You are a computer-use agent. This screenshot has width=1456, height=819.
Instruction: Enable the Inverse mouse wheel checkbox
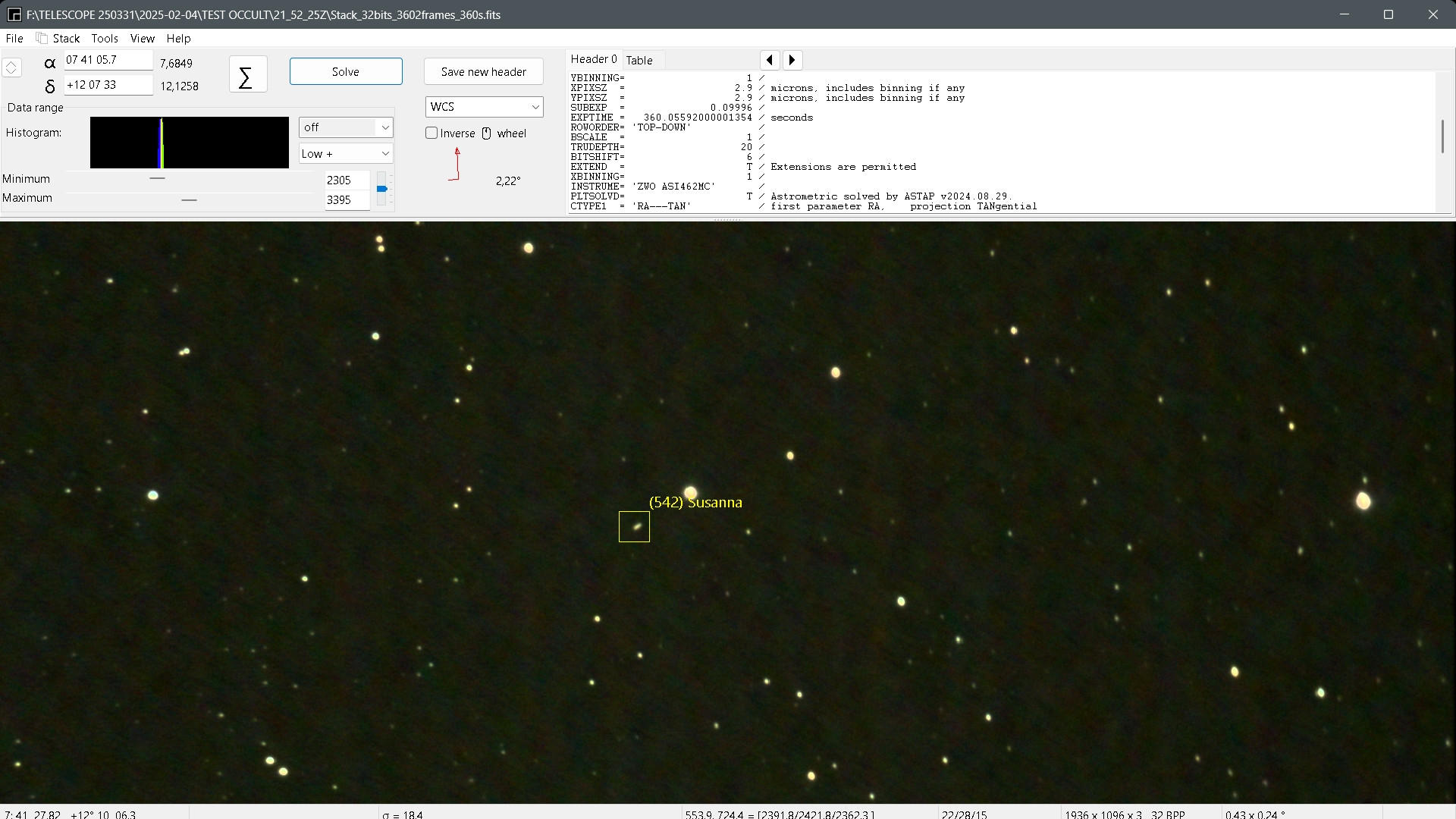pos(431,133)
